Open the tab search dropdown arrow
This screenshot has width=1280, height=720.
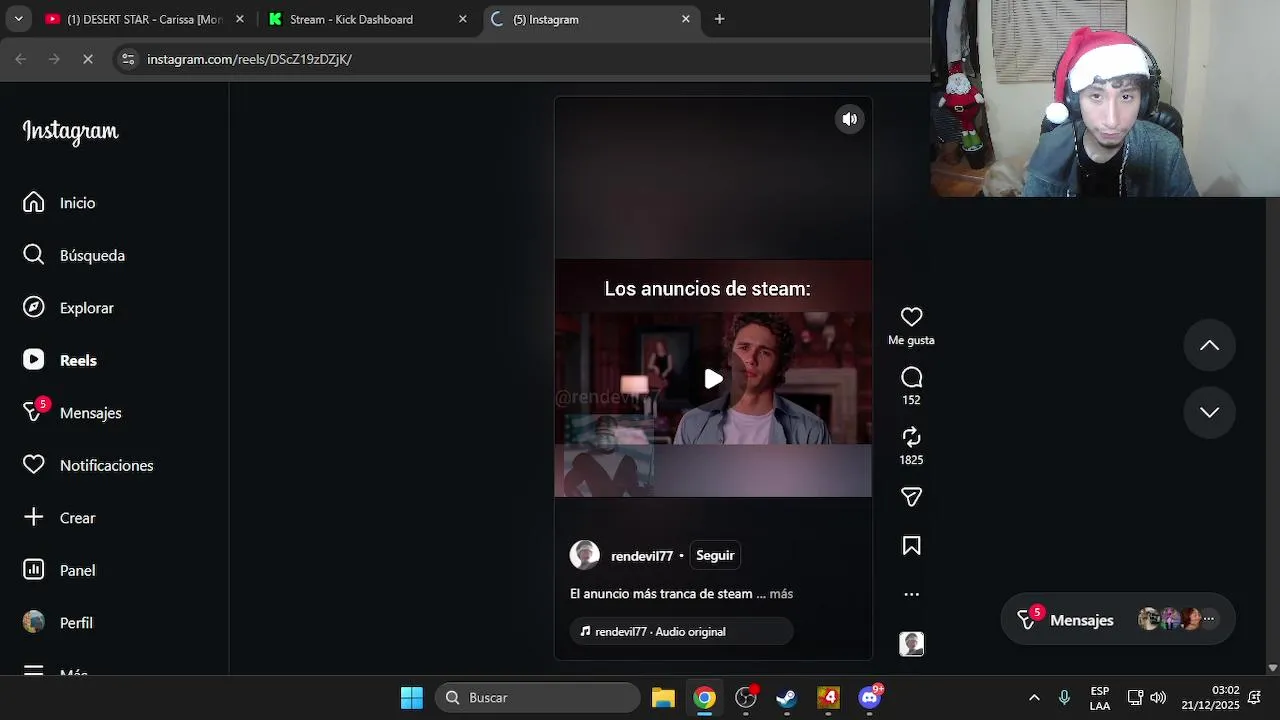(x=18, y=19)
